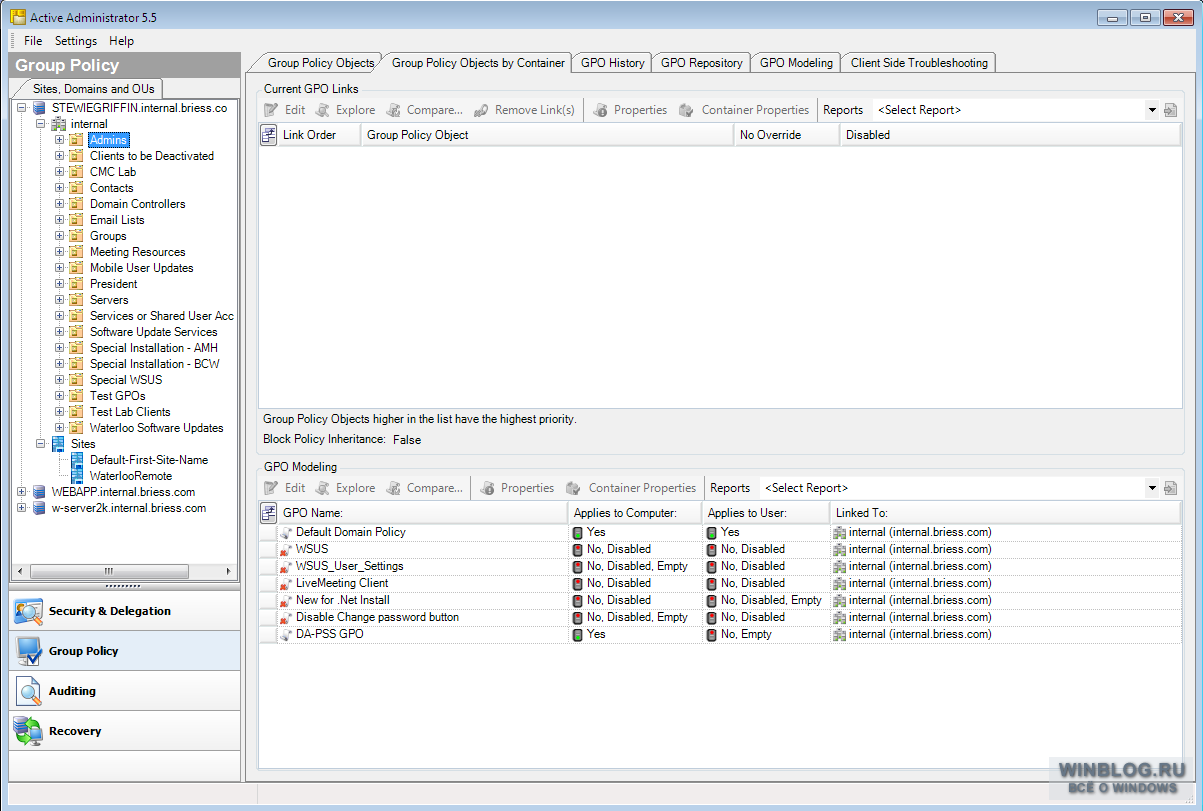Click Container Properties icon in GPO Modeling toolbar
1203x811 pixels.
pos(574,488)
